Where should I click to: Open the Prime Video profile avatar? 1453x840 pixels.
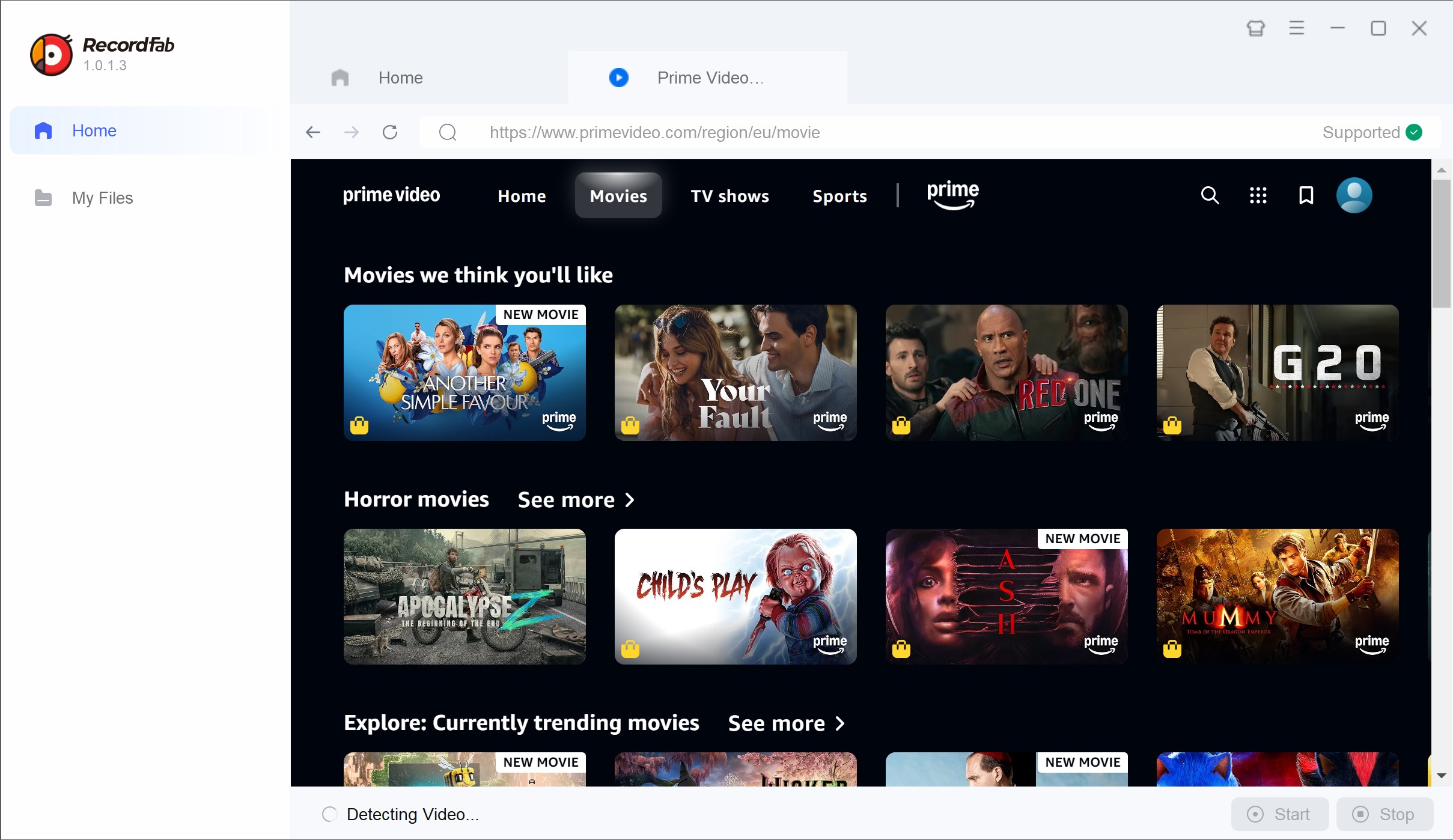(1354, 195)
